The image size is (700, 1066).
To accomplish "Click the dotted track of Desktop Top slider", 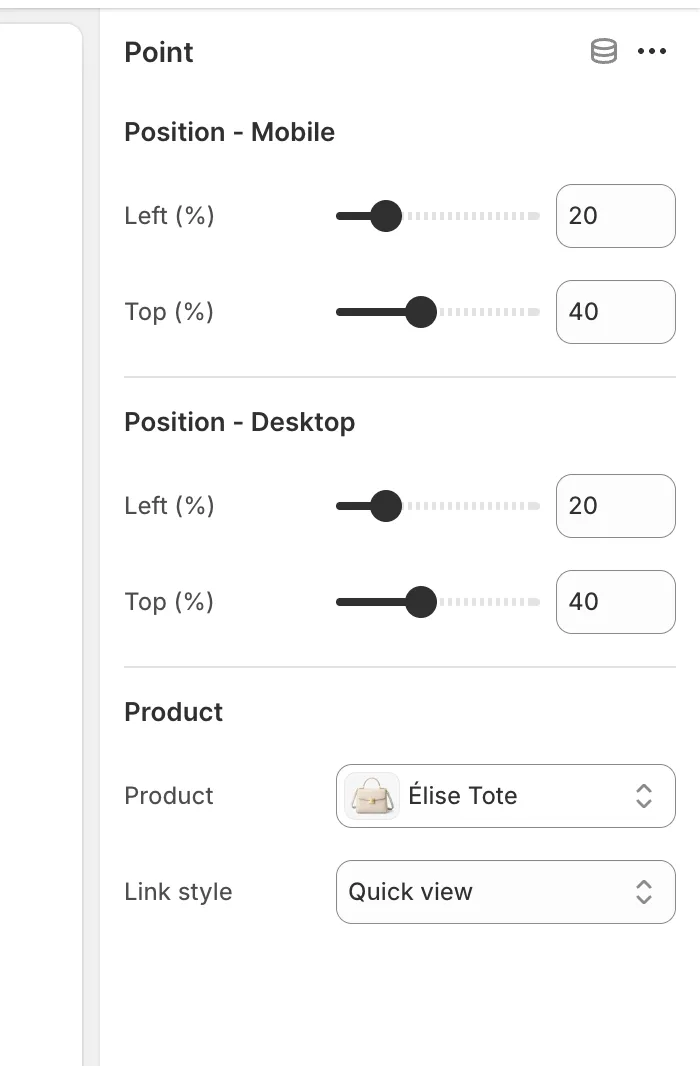I will click(x=492, y=602).
